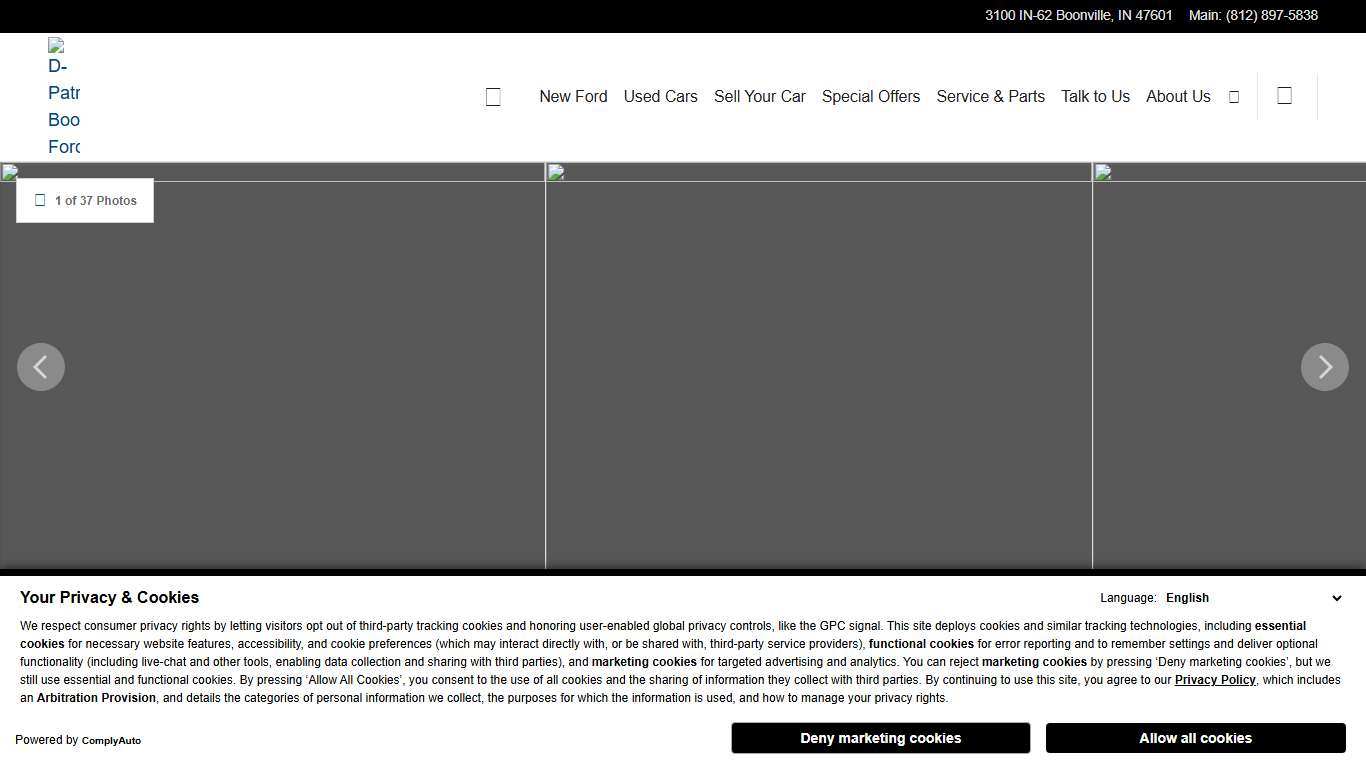Click the rightmost icon in the header

pos(1285,96)
